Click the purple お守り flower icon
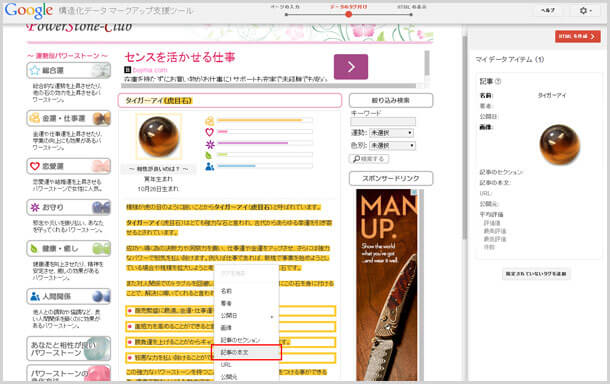The height and width of the screenshot is (384, 610). coord(35,207)
